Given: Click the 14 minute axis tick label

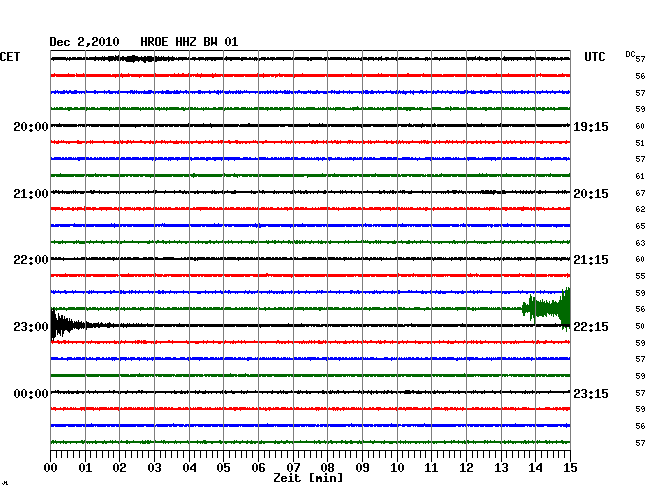Looking at the screenshot, I should [x=535, y=468].
